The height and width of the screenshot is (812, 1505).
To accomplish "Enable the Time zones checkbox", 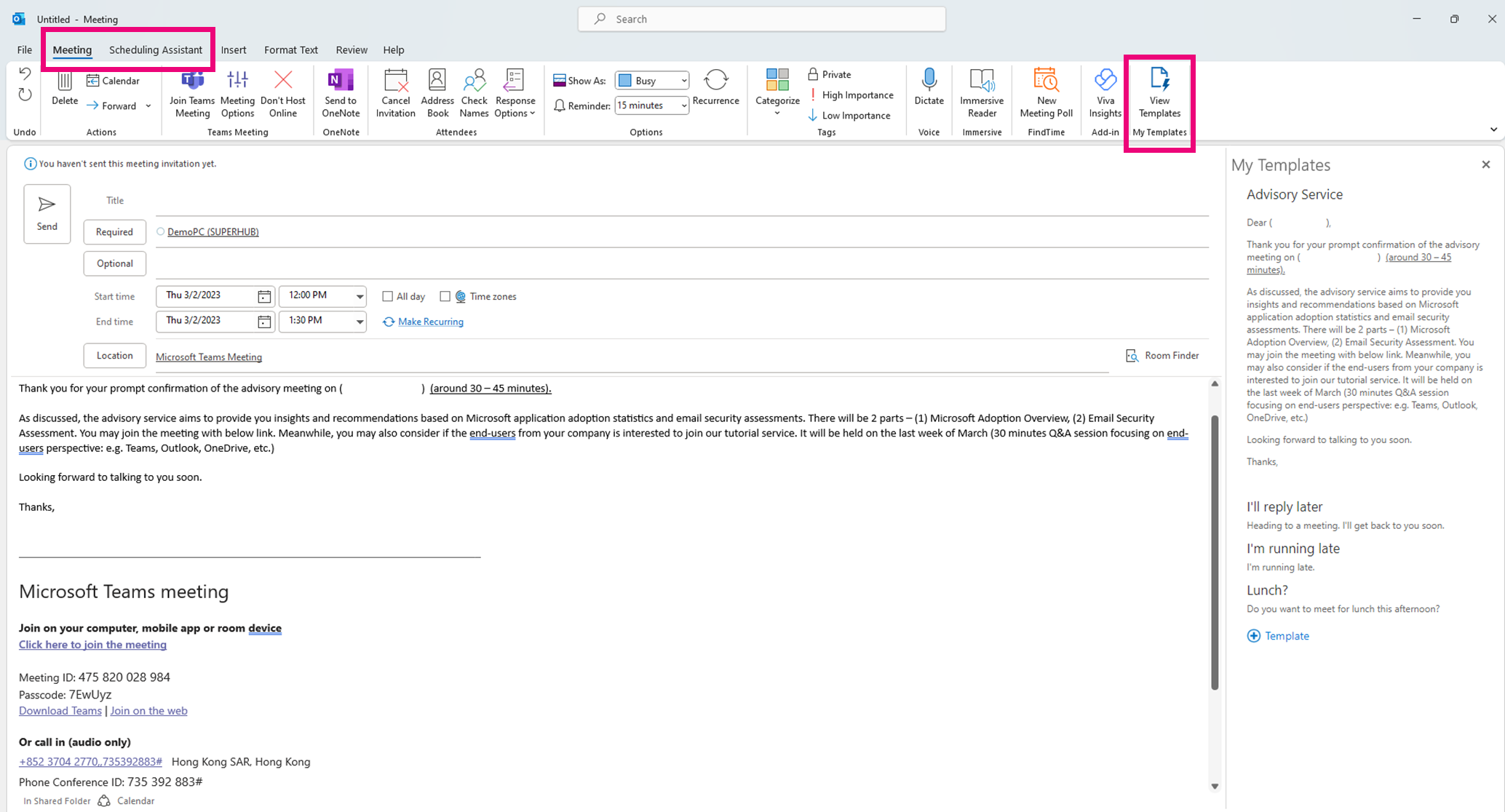I will tap(445, 296).
